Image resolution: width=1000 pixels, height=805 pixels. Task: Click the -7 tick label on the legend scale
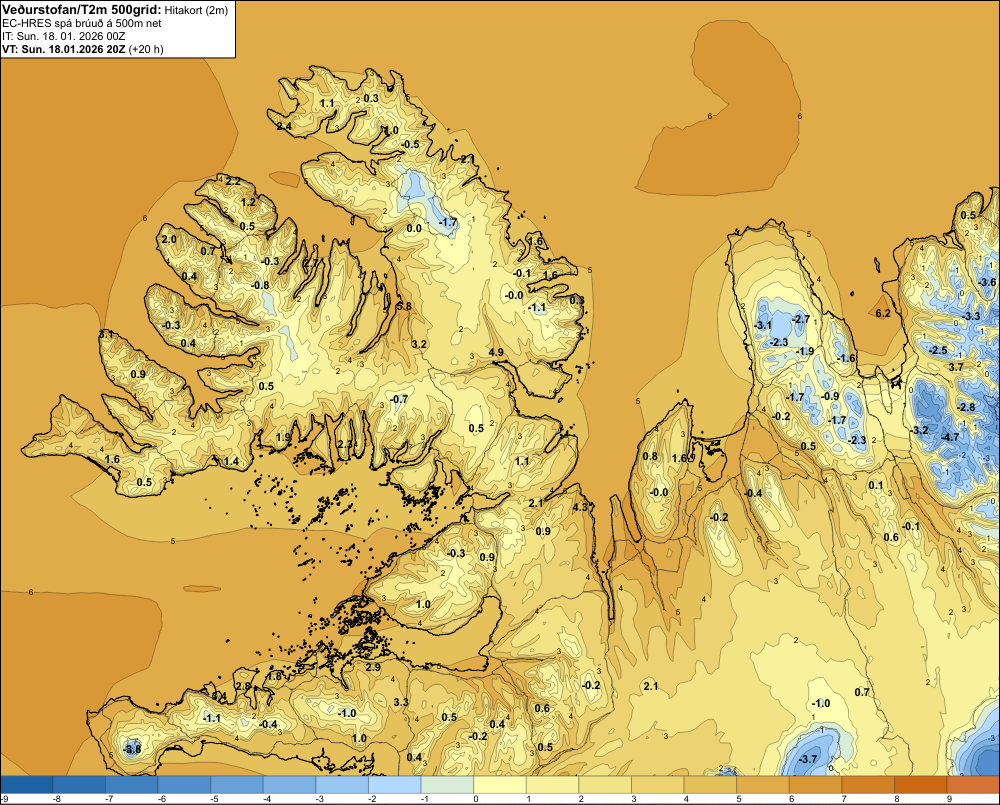click(108, 799)
